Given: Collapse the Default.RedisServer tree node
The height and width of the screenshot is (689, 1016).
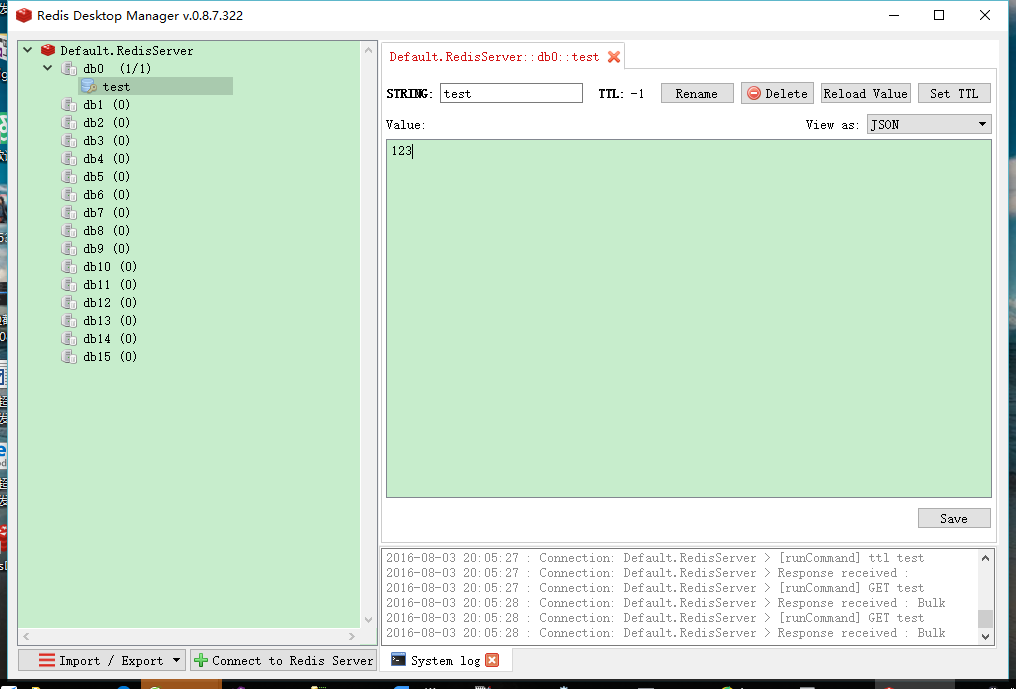Looking at the screenshot, I should pyautogui.click(x=28, y=49).
